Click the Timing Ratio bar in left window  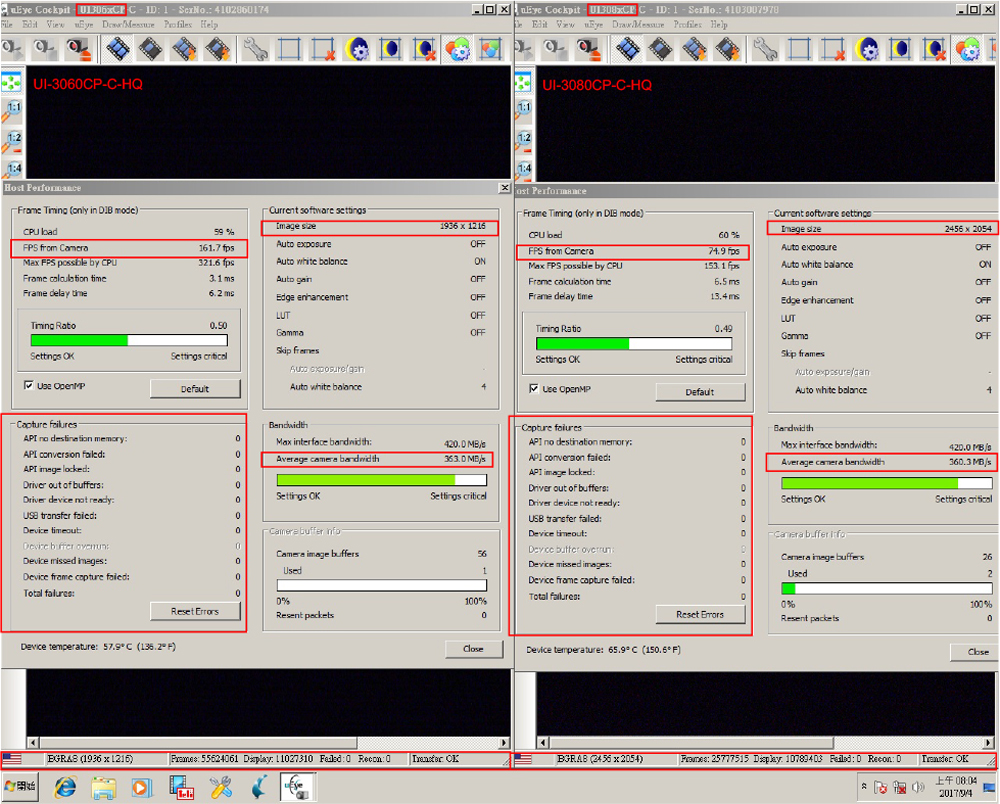[129, 340]
